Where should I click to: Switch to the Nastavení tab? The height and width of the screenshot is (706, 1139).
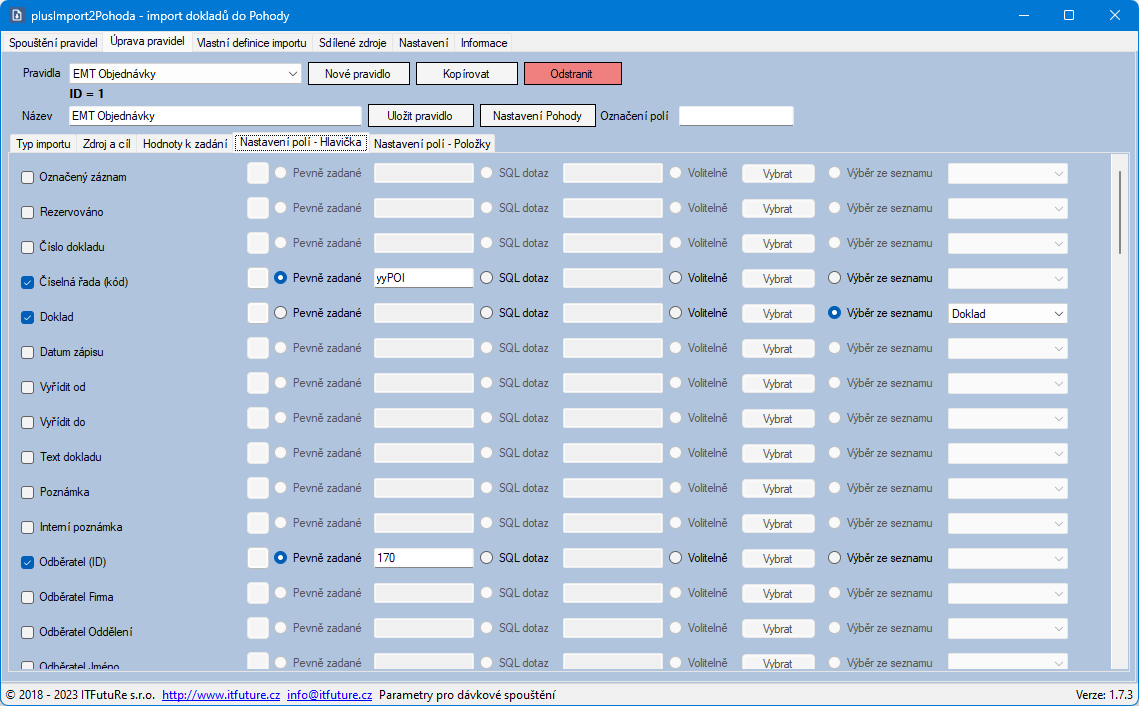pos(423,43)
